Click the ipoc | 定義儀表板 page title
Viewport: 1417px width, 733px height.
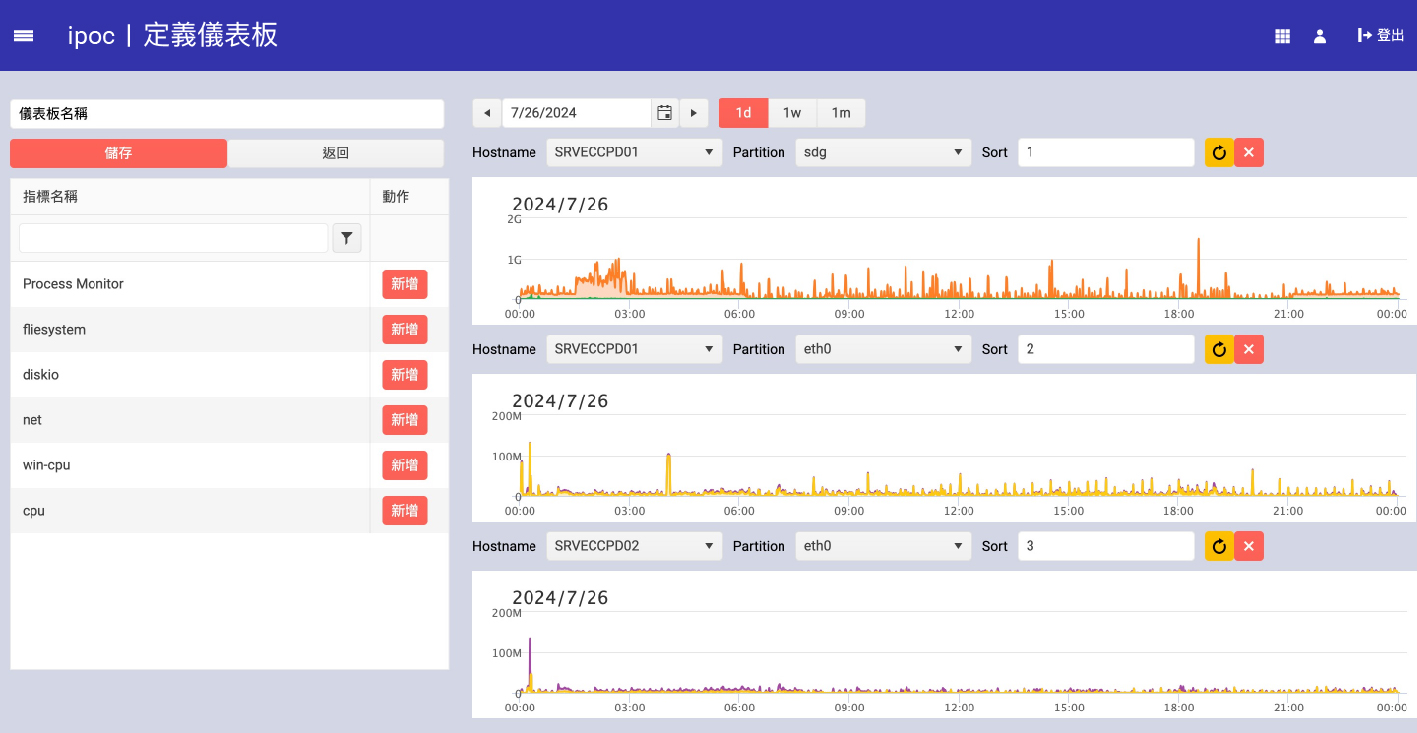click(173, 36)
